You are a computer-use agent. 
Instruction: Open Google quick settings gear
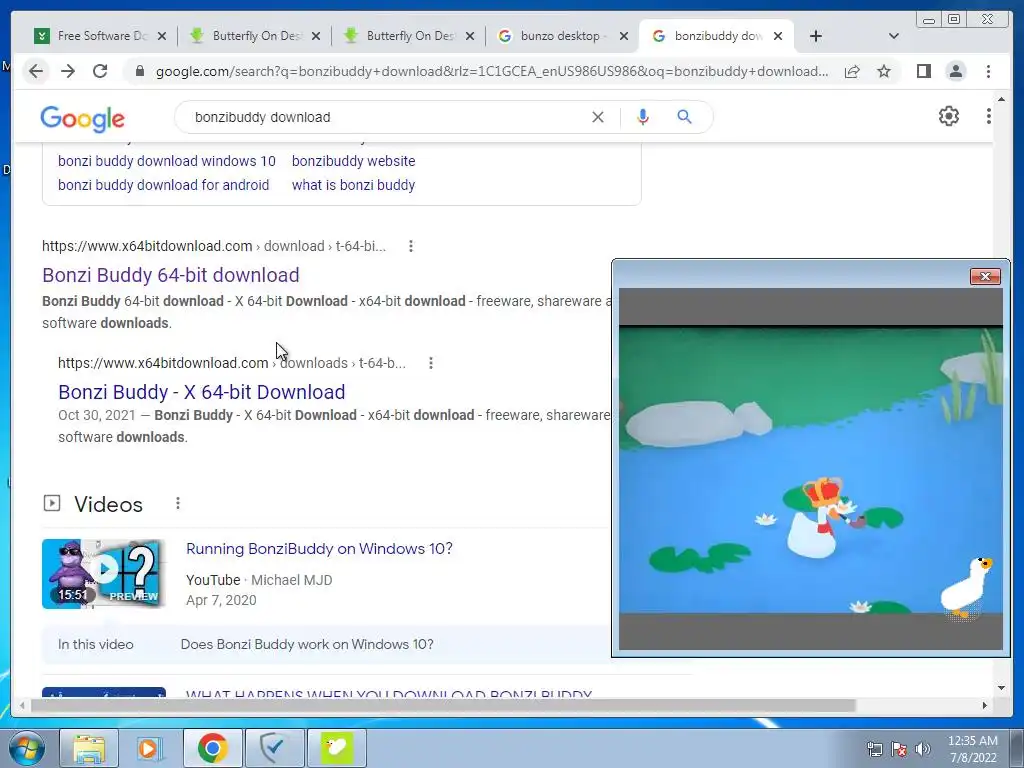click(949, 116)
